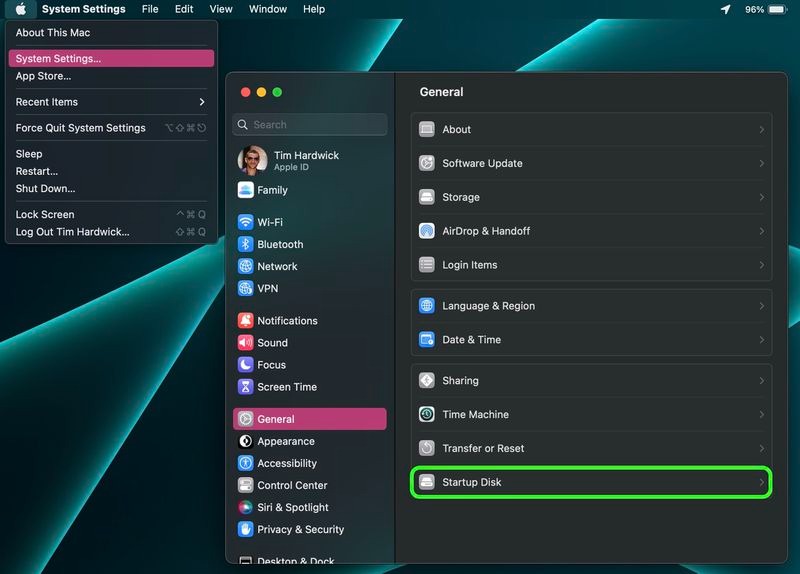Open the Apple menu logo
800x574 pixels.
point(21,9)
